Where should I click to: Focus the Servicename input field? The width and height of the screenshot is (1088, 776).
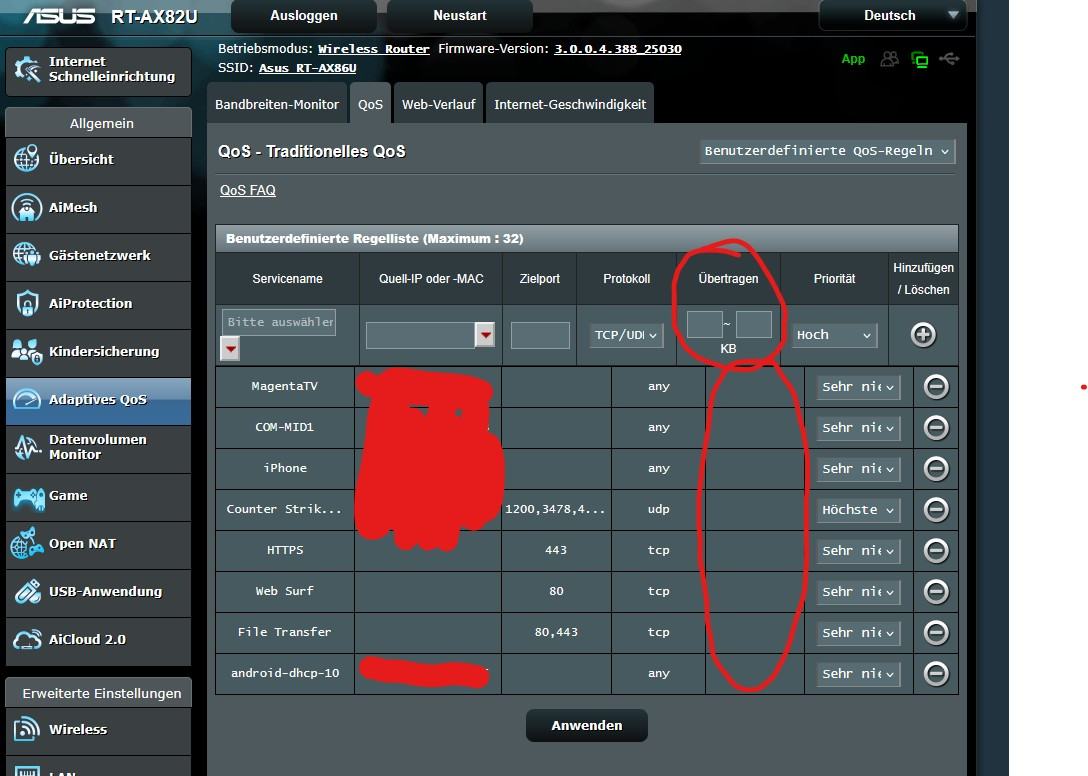click(279, 322)
